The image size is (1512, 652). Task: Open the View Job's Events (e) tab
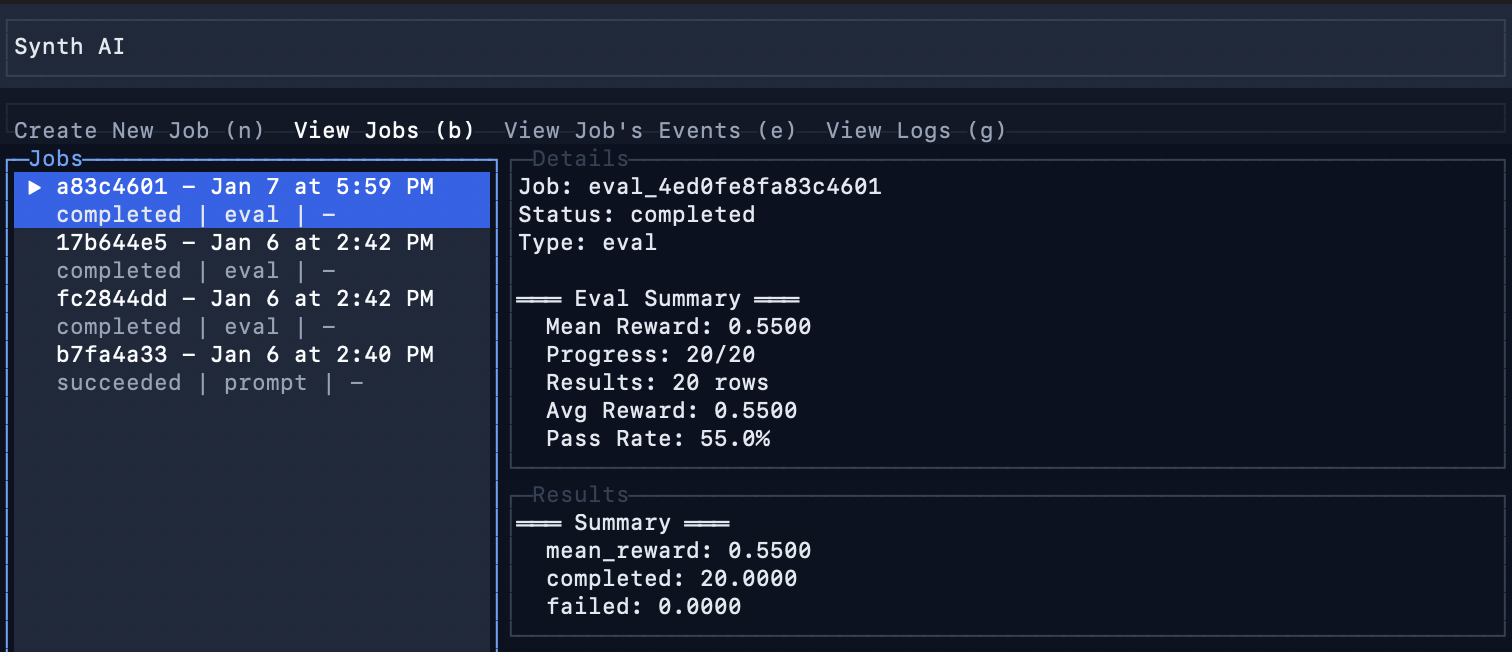(x=650, y=130)
